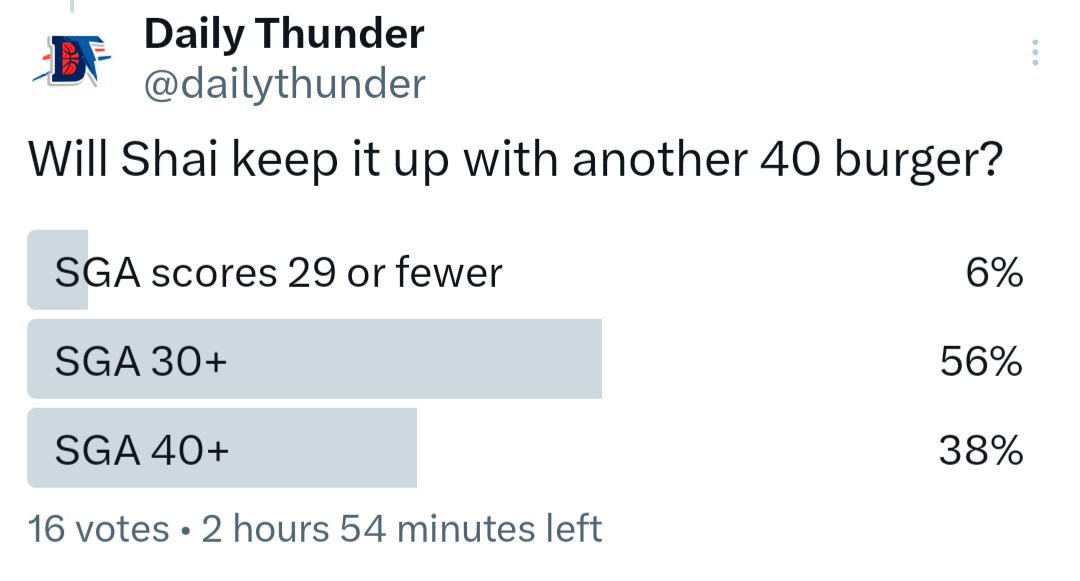Click the Daily Thunder display name
The width and height of the screenshot is (1080, 581).
(284, 35)
